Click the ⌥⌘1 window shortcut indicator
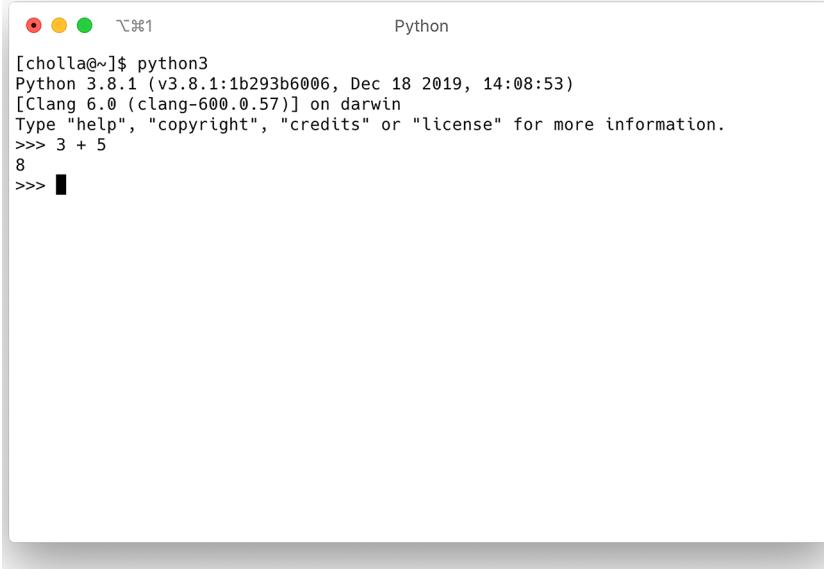 click(126, 25)
